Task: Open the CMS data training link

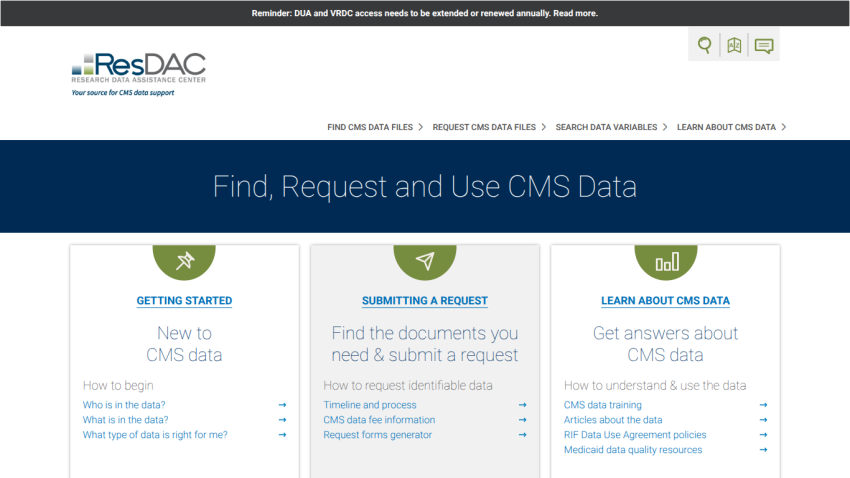Action: 602,405
